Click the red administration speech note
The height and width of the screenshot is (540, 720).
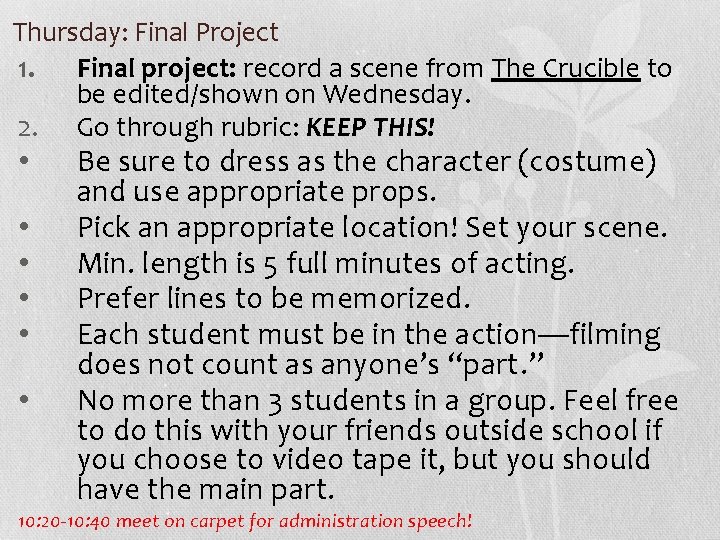pos(245,522)
